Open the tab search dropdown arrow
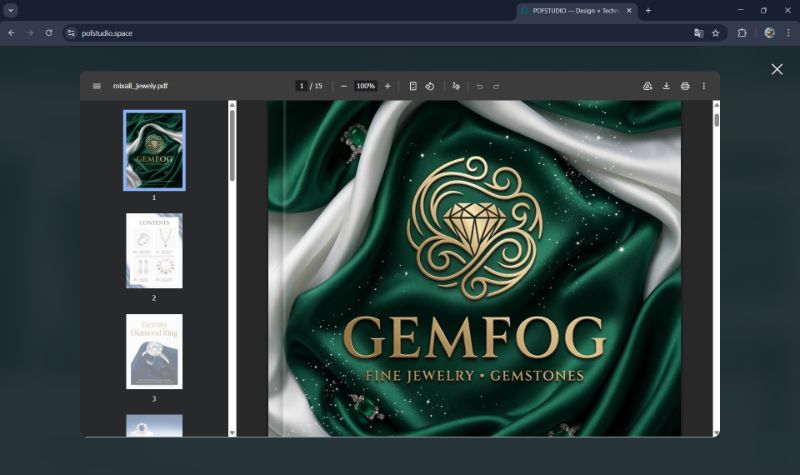 [x=11, y=10]
